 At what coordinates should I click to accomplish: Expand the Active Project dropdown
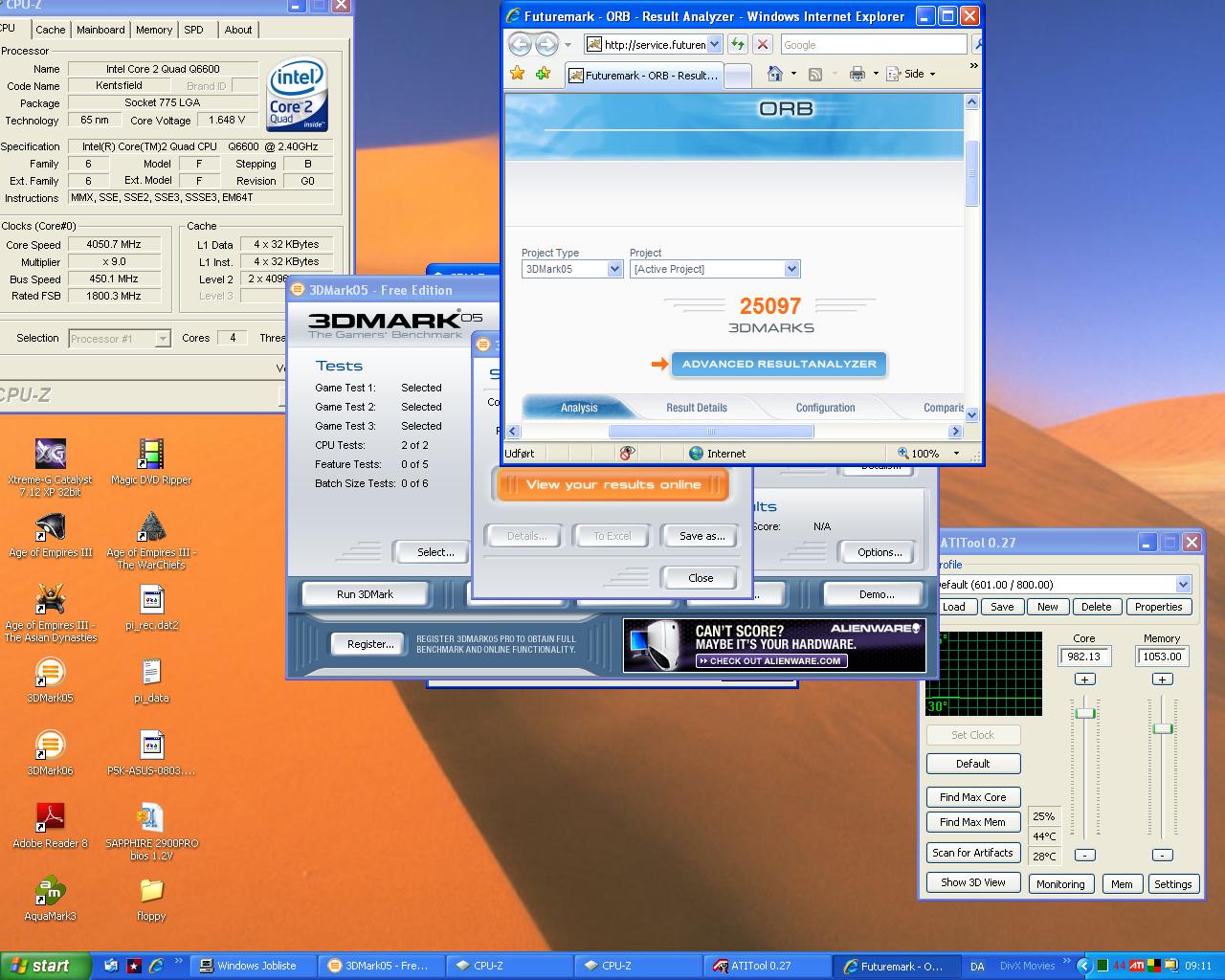click(791, 269)
